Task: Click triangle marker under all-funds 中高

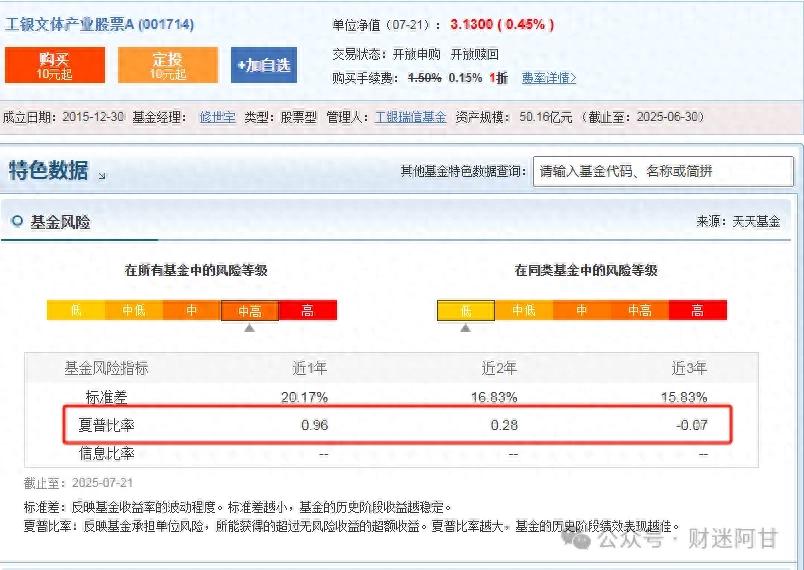Action: [250, 328]
